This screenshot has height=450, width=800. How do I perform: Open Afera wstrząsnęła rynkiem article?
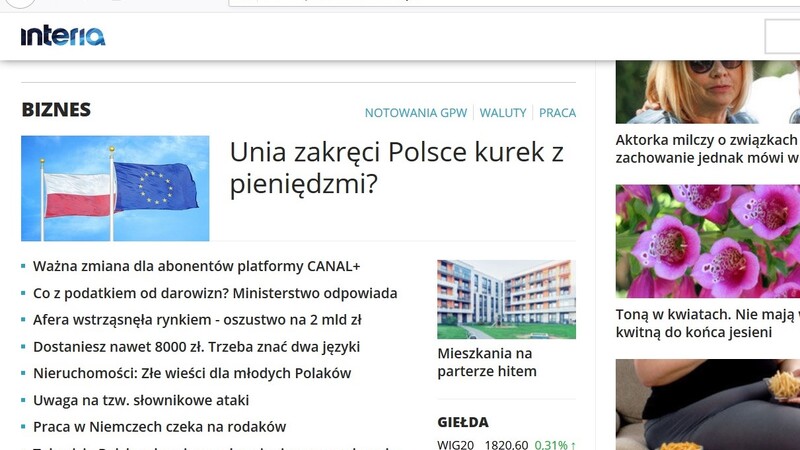(197, 320)
